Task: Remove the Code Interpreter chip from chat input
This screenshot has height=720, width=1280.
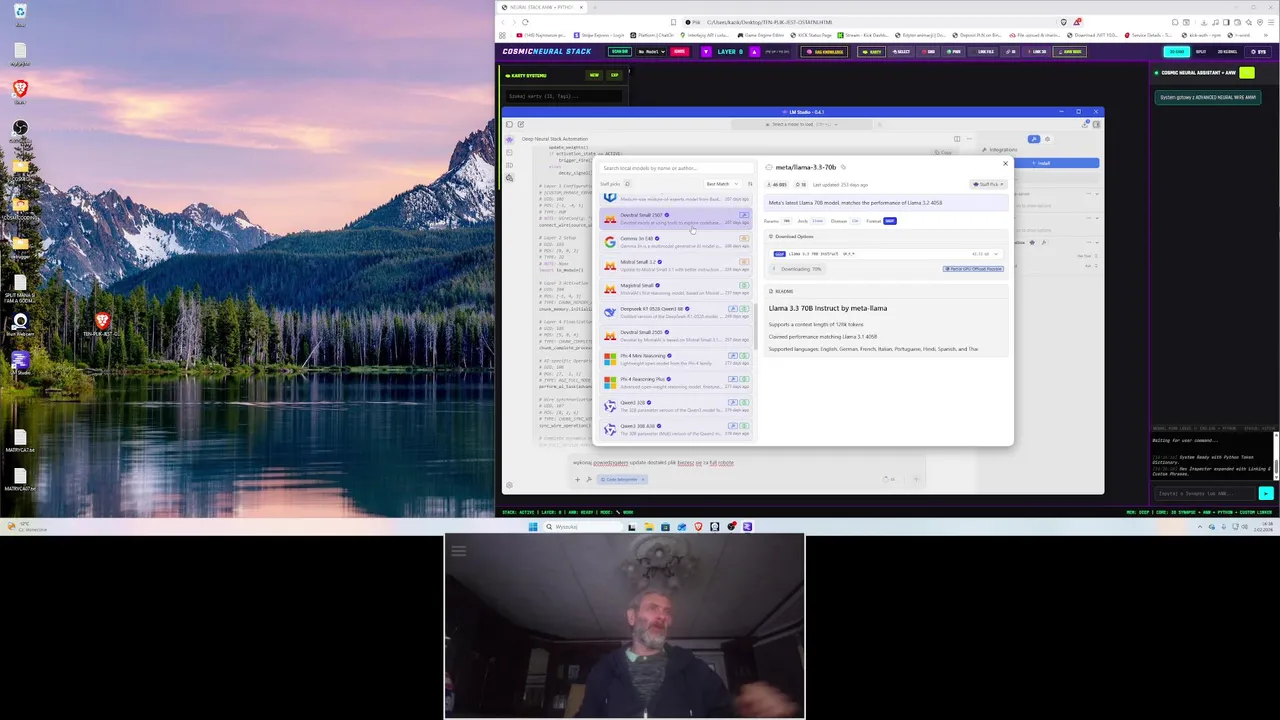Action: [643, 479]
